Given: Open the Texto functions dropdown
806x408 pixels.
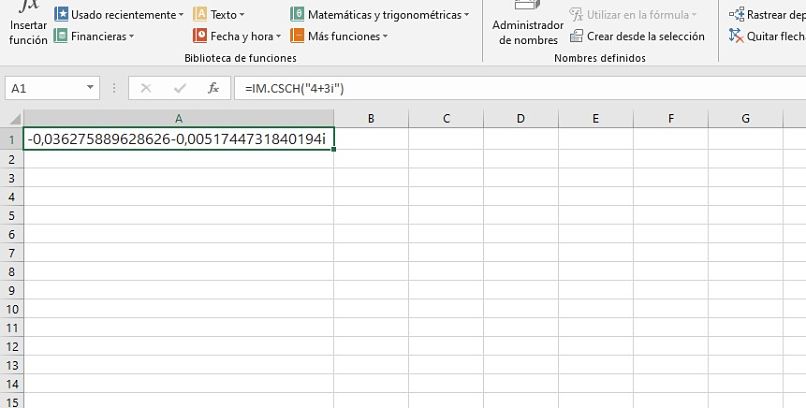Looking at the screenshot, I should (219, 14).
